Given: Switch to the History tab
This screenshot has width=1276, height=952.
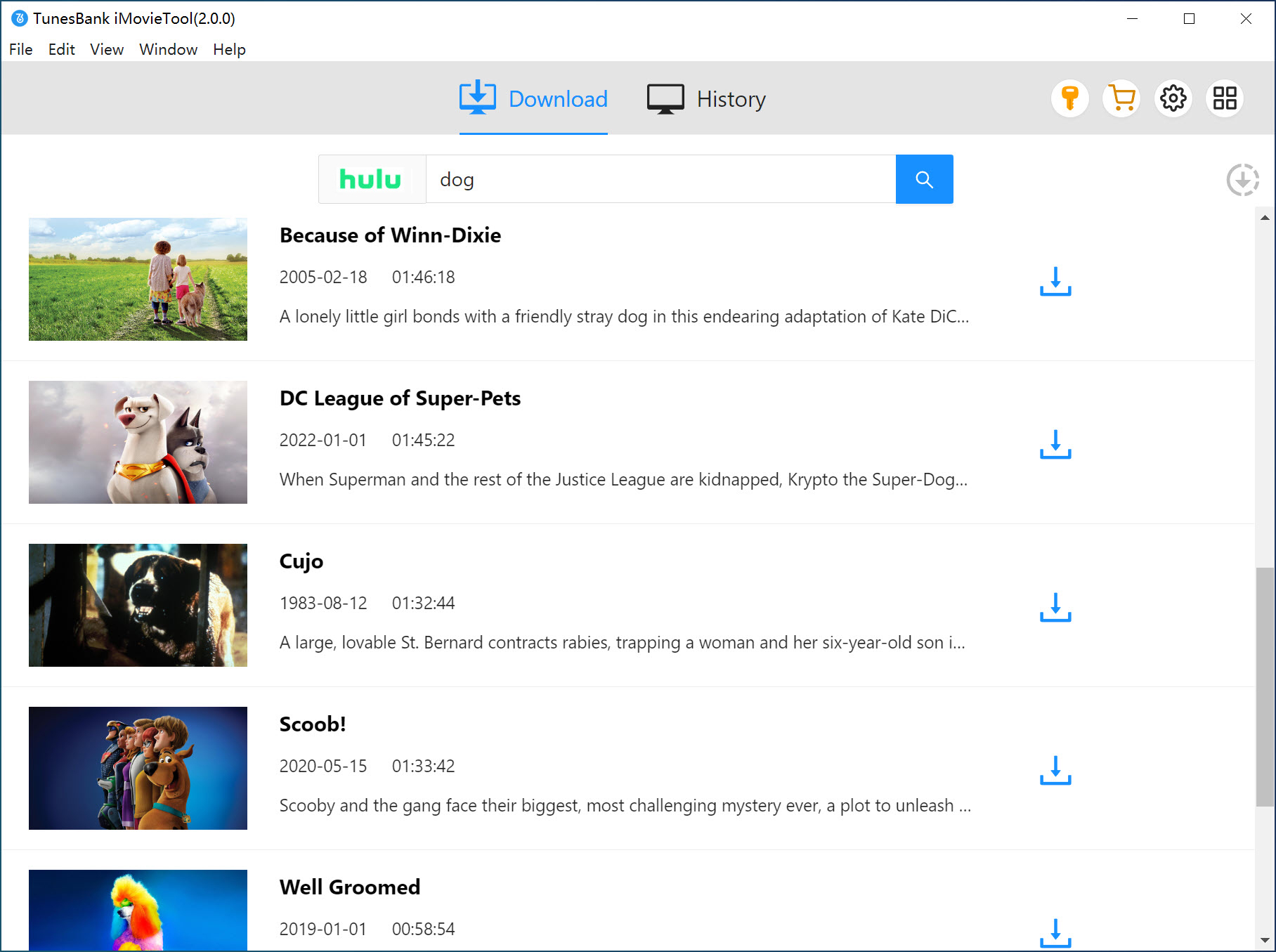Looking at the screenshot, I should coord(706,99).
